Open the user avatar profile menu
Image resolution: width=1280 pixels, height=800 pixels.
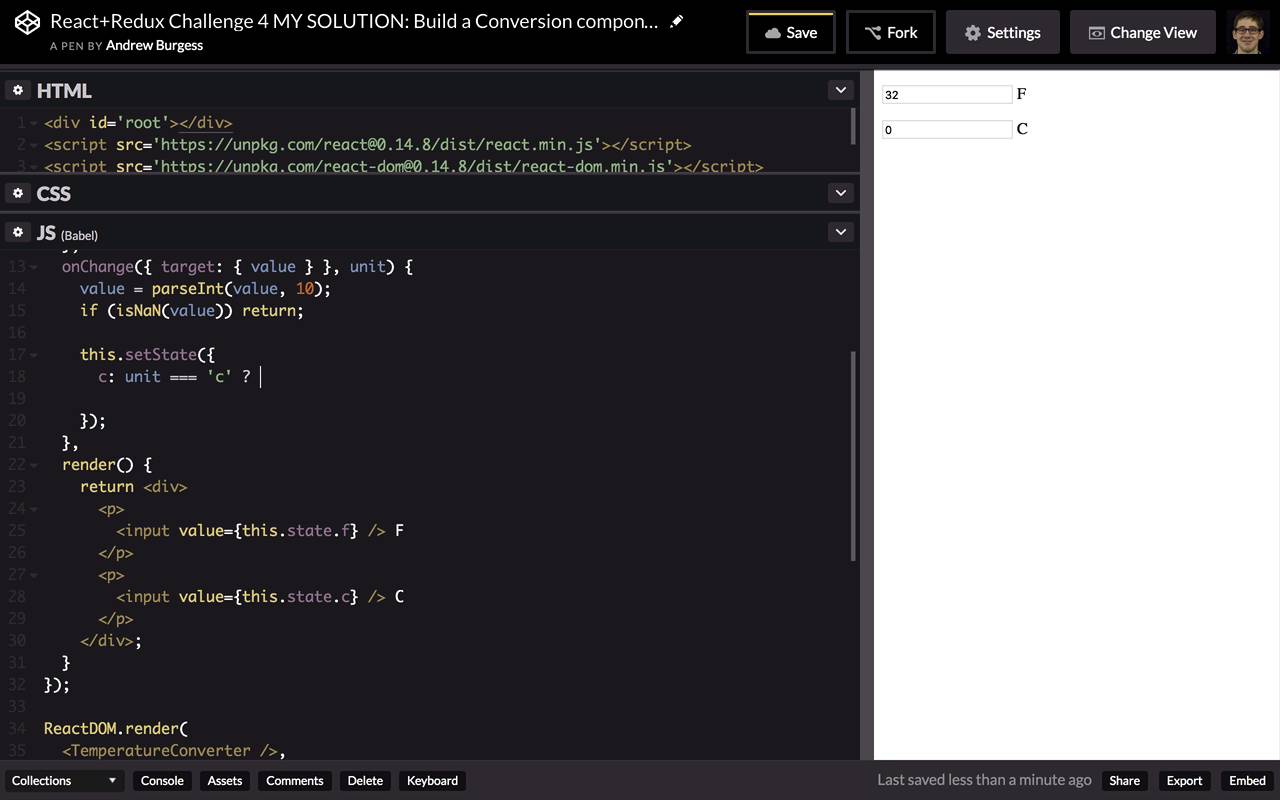pyautogui.click(x=1247, y=32)
